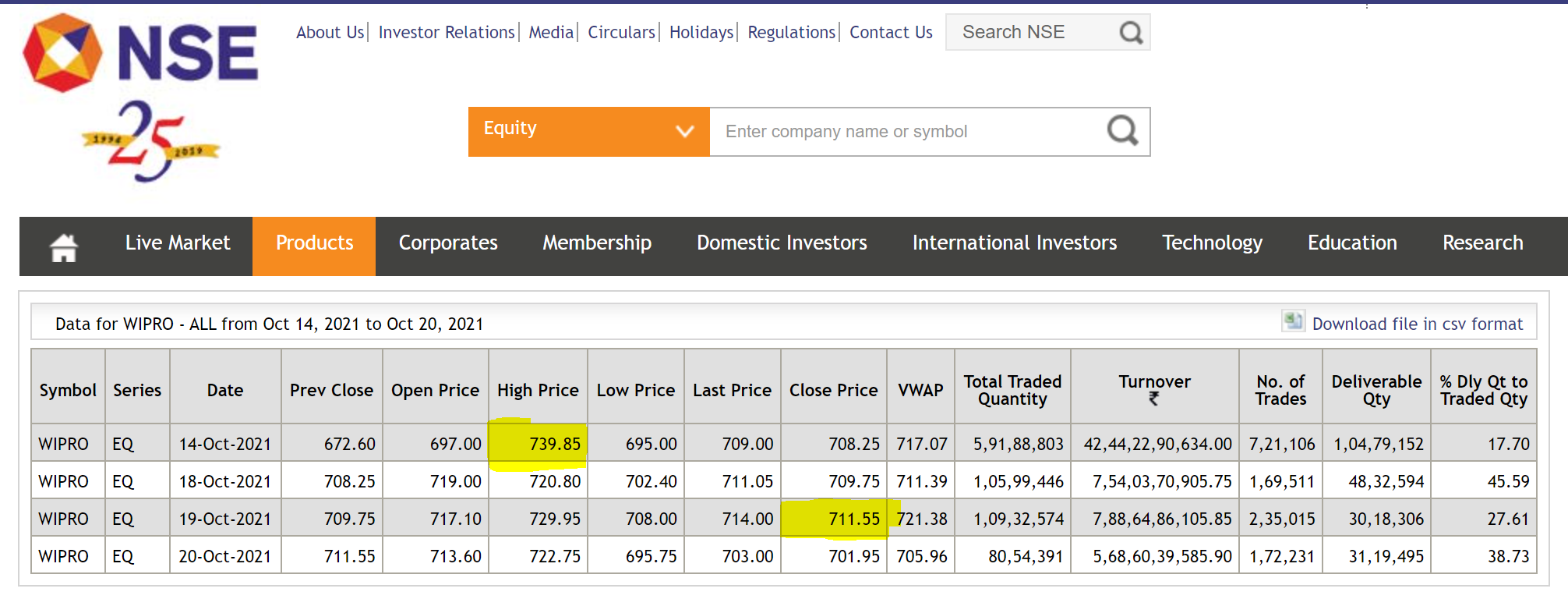Open the Holidays link
Viewport: 1568px width, 599px height.
tap(701, 33)
